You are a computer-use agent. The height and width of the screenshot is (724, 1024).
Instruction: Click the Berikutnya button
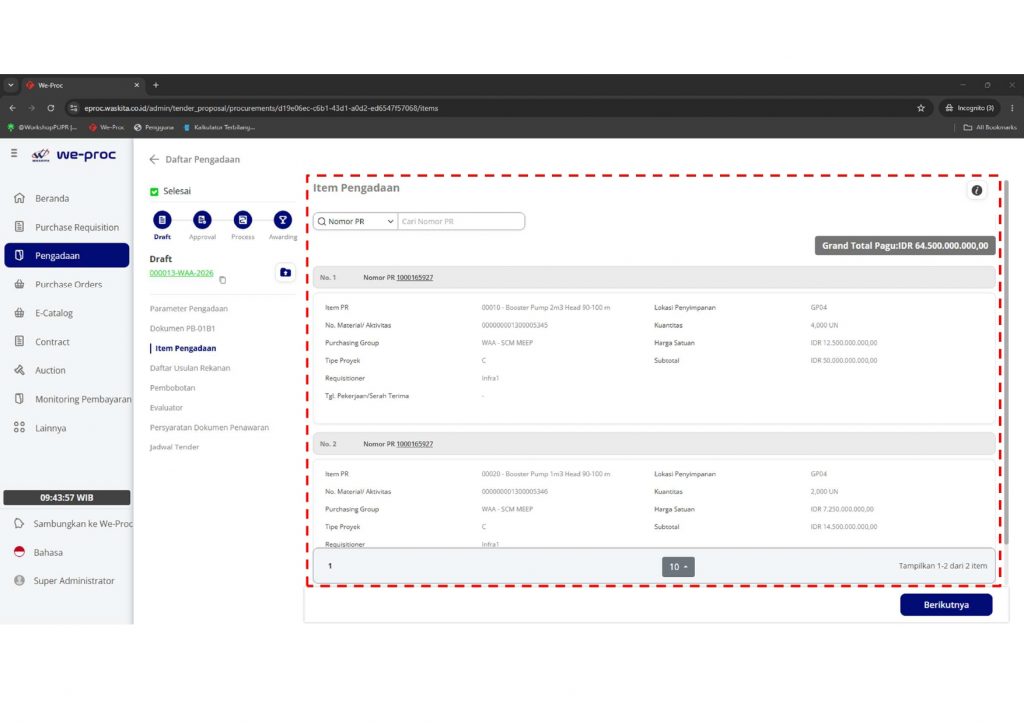tap(946, 605)
